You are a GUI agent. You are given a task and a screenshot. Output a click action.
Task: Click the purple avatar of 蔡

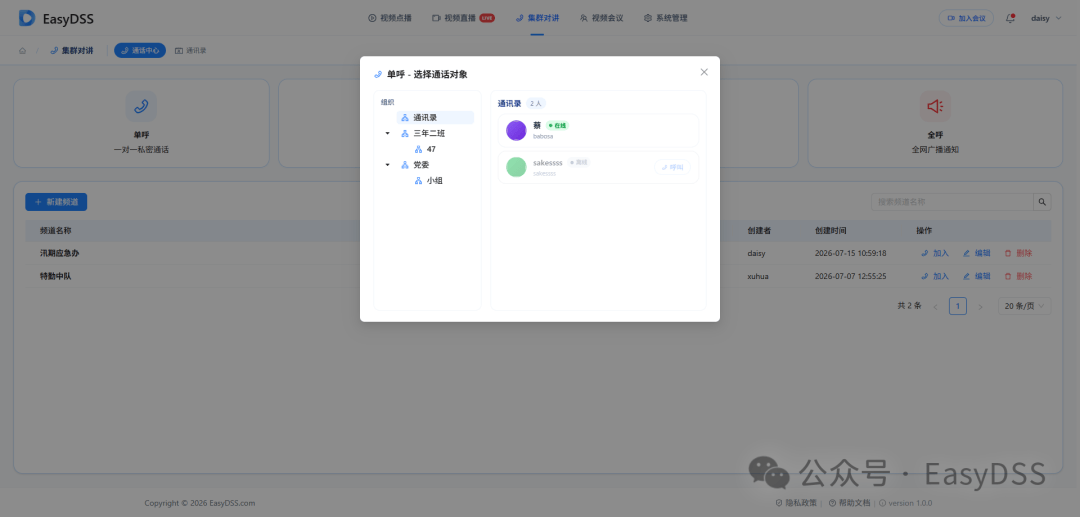click(516, 130)
